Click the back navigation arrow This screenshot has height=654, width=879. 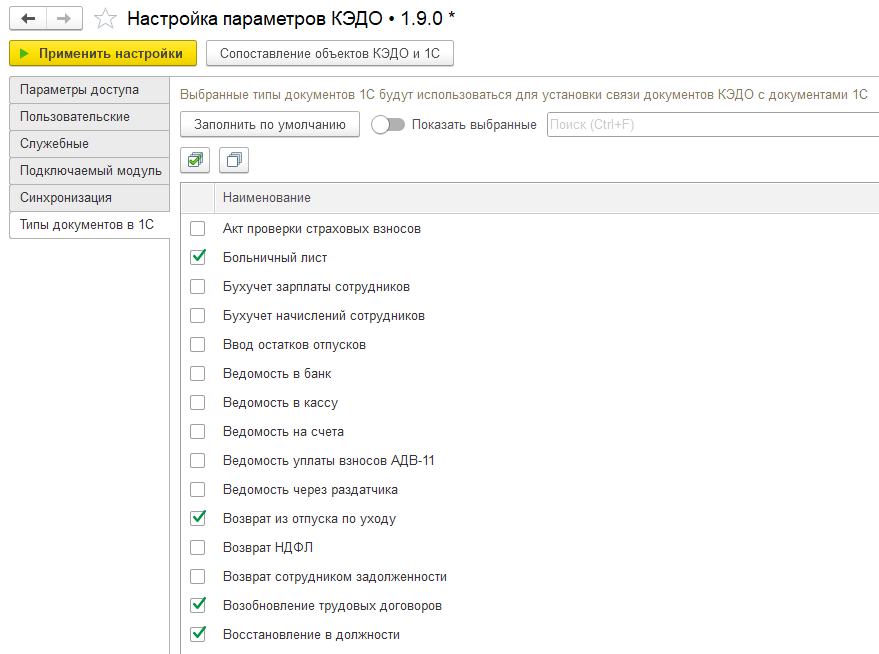point(28,19)
